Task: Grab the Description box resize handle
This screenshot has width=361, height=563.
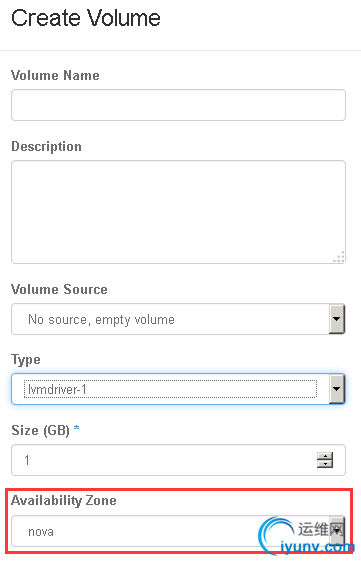Action: tap(339, 256)
